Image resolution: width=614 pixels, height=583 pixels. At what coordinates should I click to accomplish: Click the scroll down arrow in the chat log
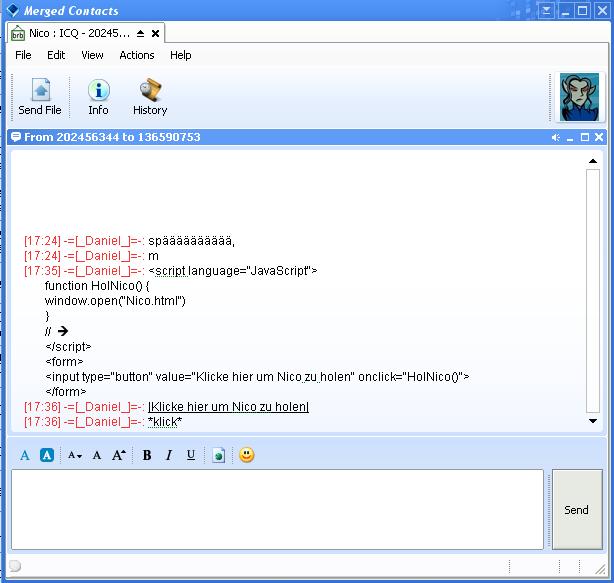[593, 421]
